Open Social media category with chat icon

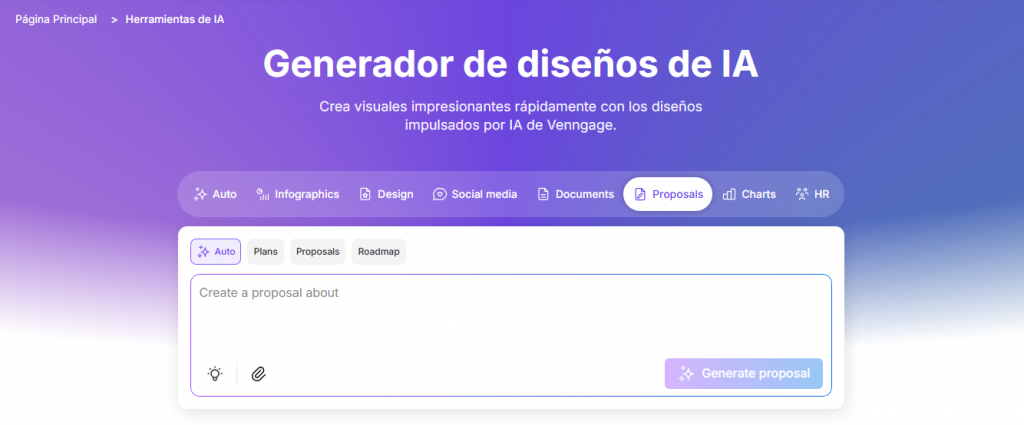tap(475, 194)
